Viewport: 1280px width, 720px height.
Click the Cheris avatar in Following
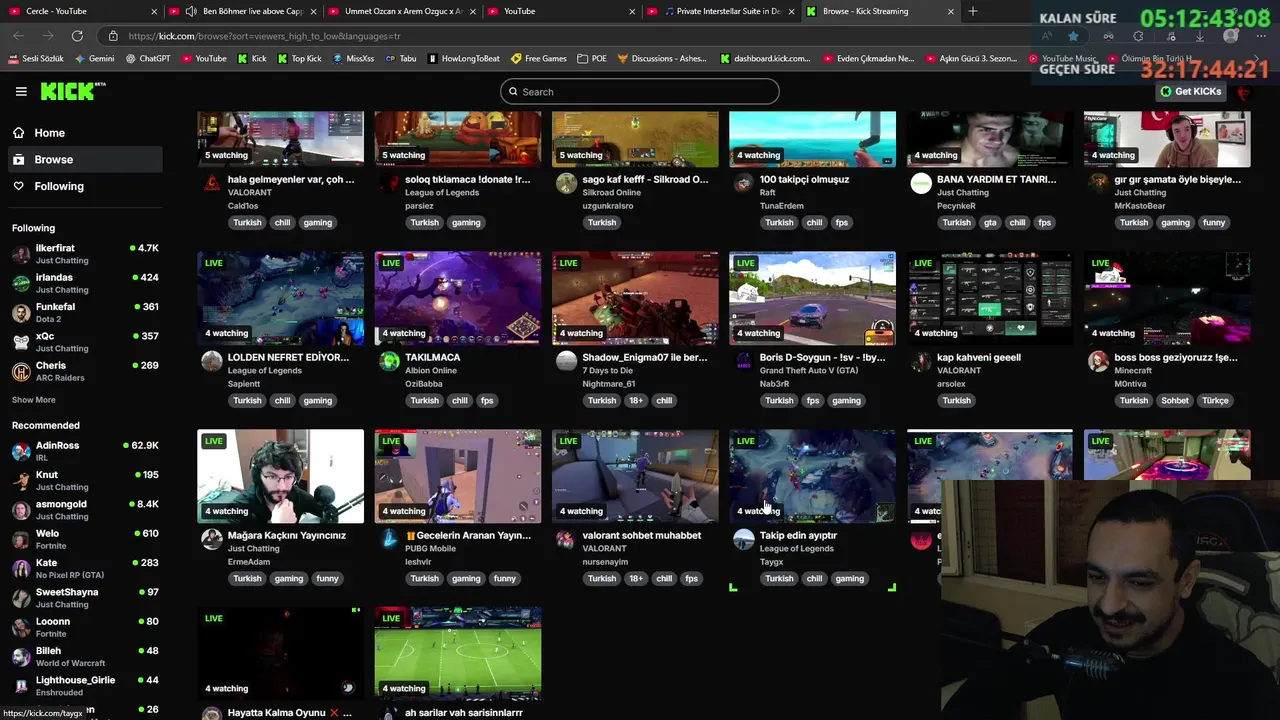pos(21,371)
